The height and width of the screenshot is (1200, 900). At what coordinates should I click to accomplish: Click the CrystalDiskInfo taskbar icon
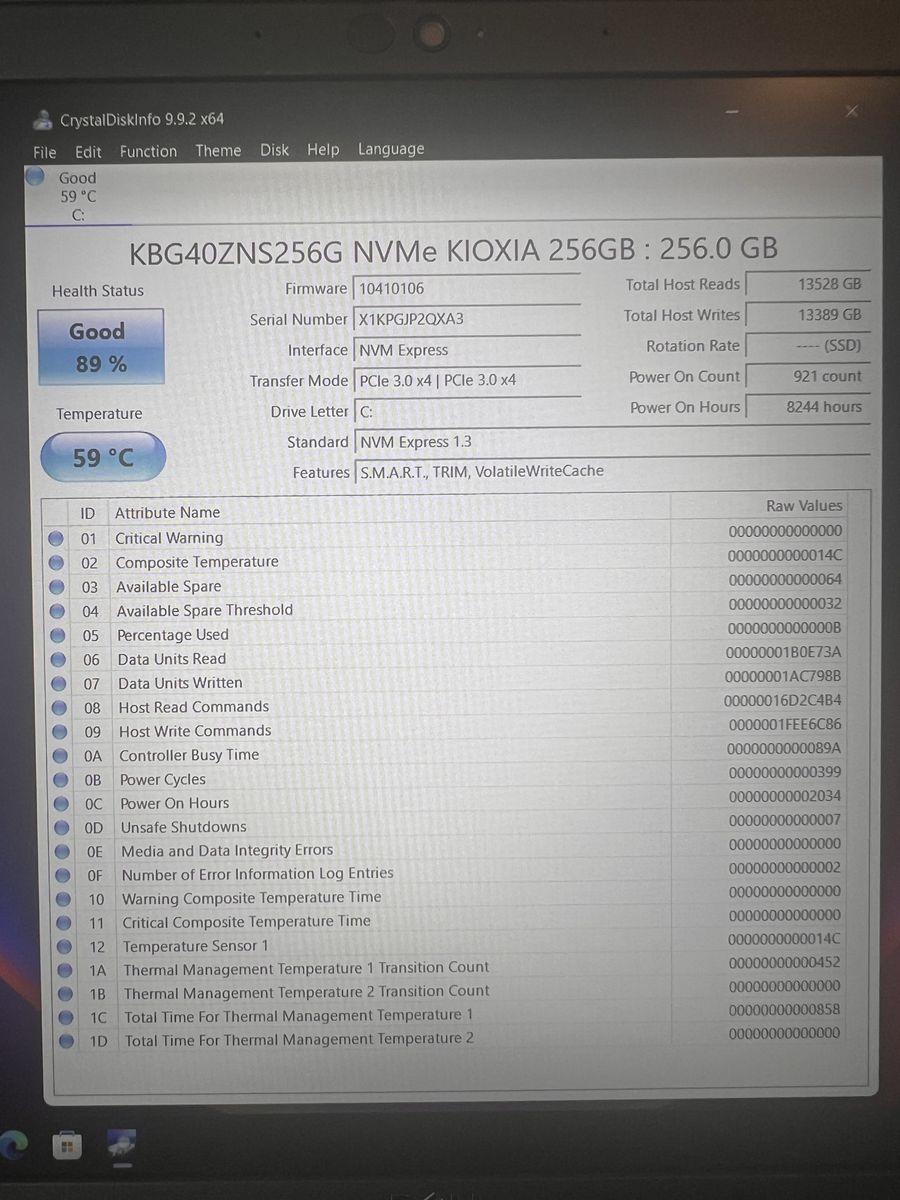coord(122,1143)
